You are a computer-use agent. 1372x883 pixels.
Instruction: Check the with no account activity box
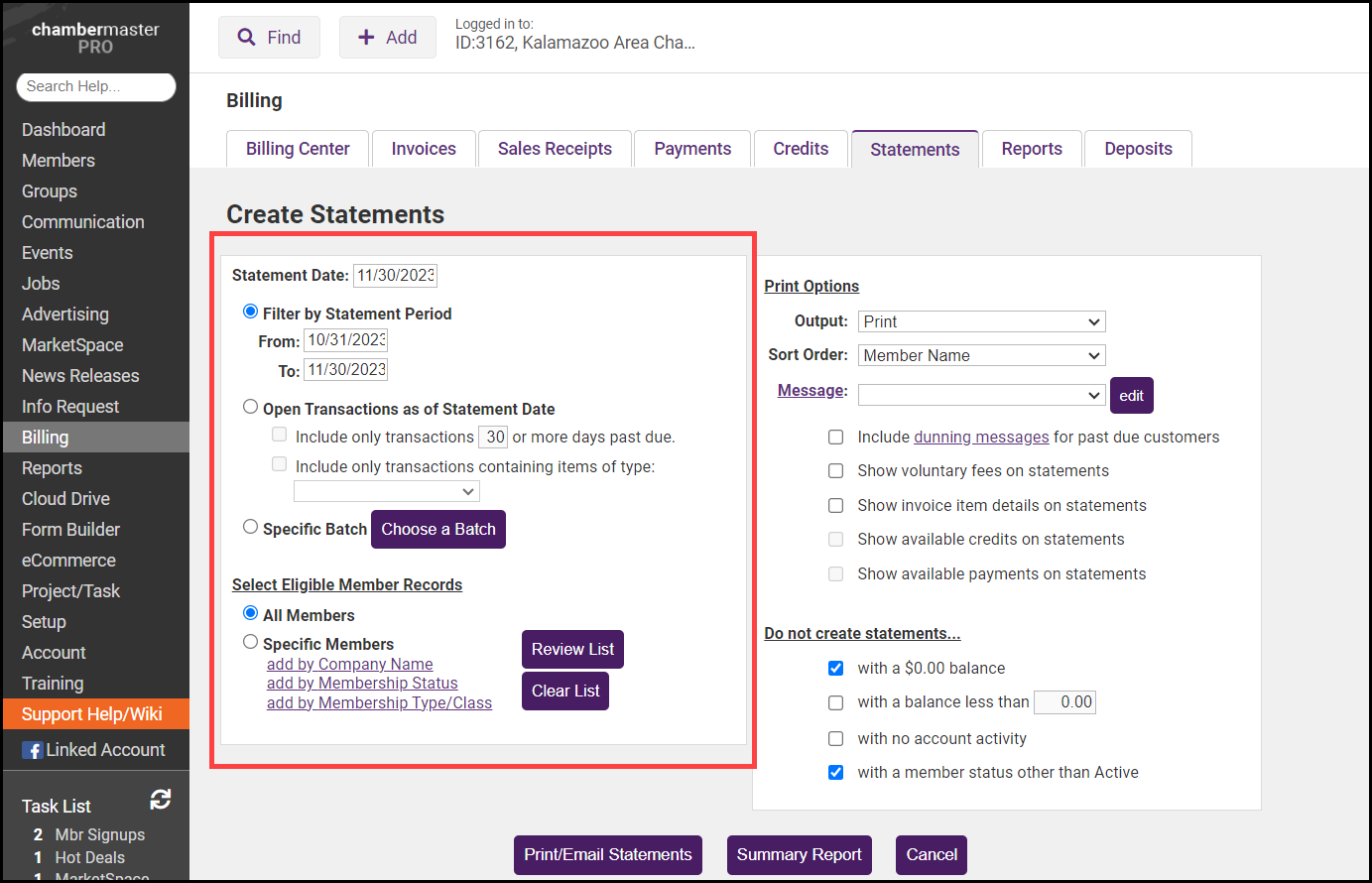point(836,739)
